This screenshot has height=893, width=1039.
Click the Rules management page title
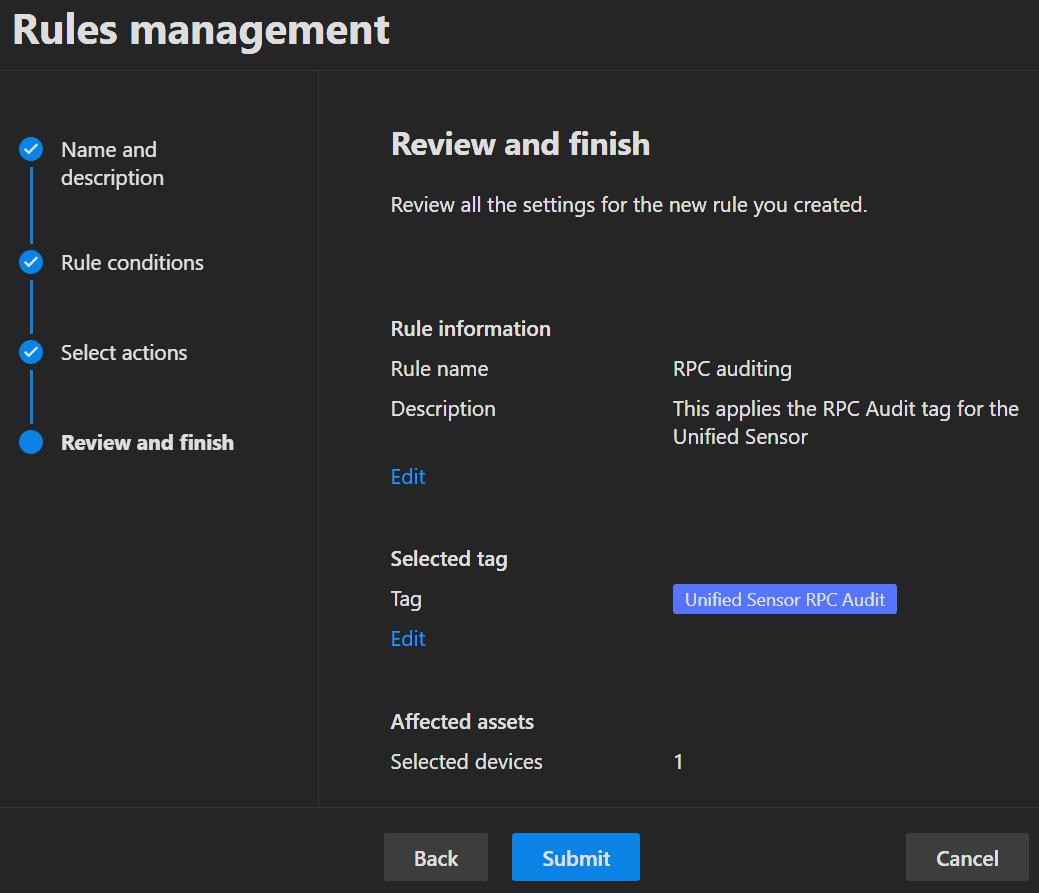[x=201, y=30]
